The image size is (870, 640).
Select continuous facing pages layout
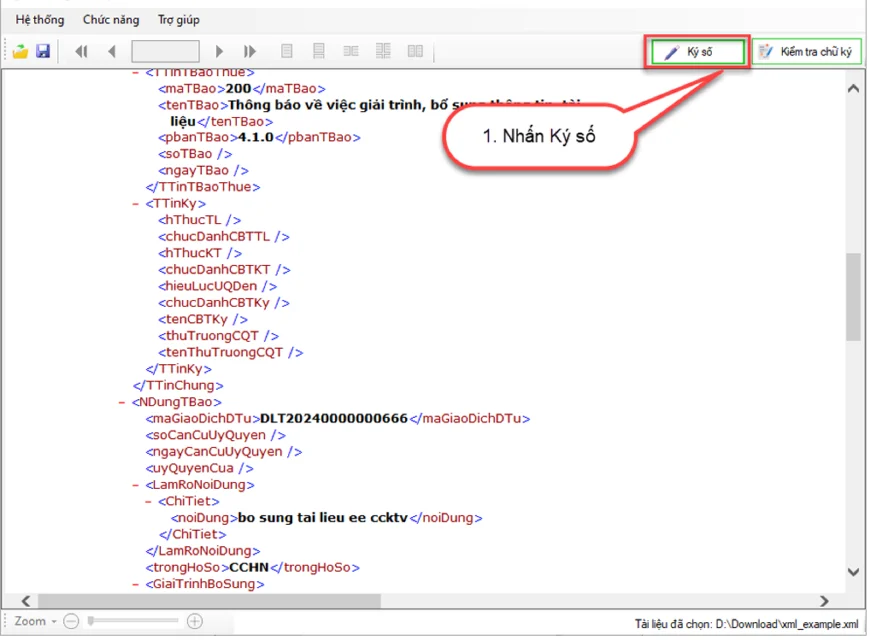pos(383,51)
